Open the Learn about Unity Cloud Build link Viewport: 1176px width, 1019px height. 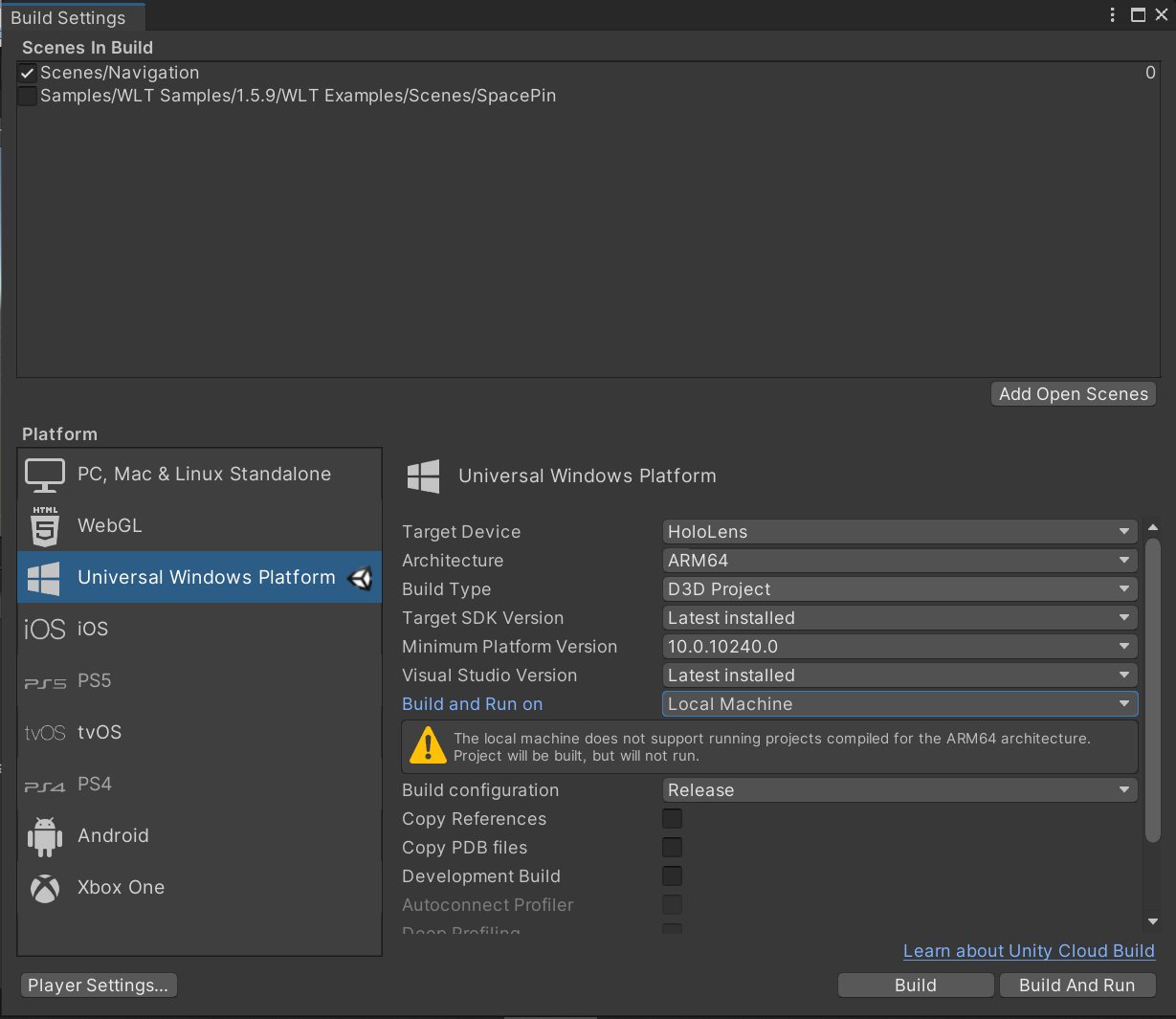pos(1029,951)
